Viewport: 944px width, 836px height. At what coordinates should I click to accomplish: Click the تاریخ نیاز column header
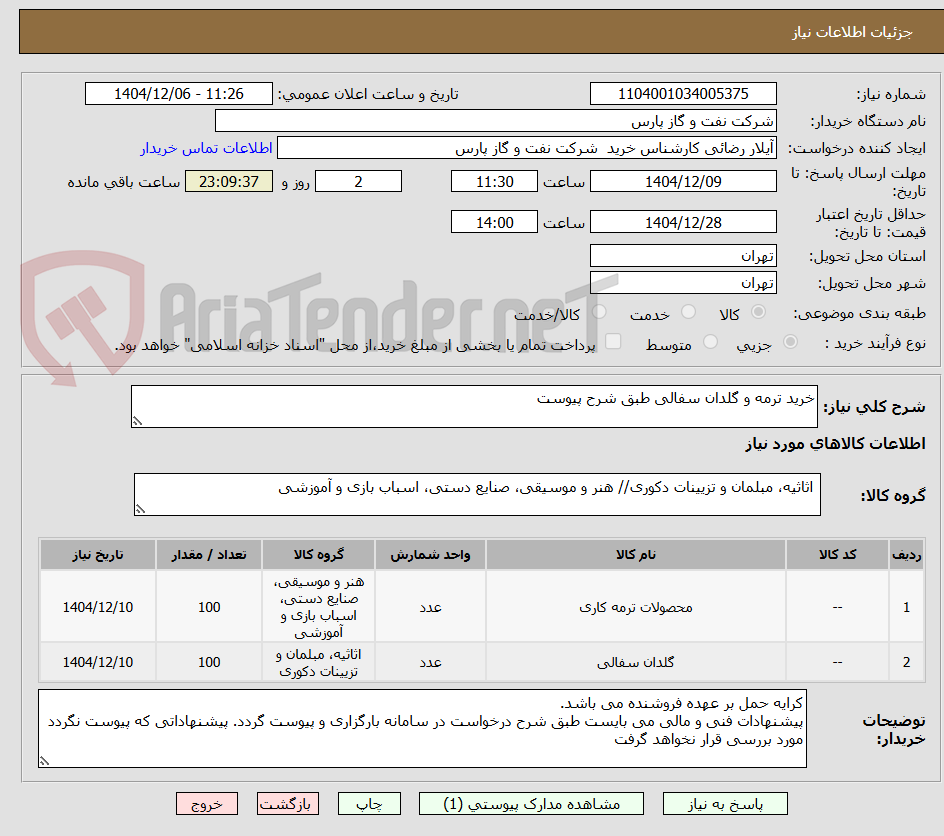(98, 554)
